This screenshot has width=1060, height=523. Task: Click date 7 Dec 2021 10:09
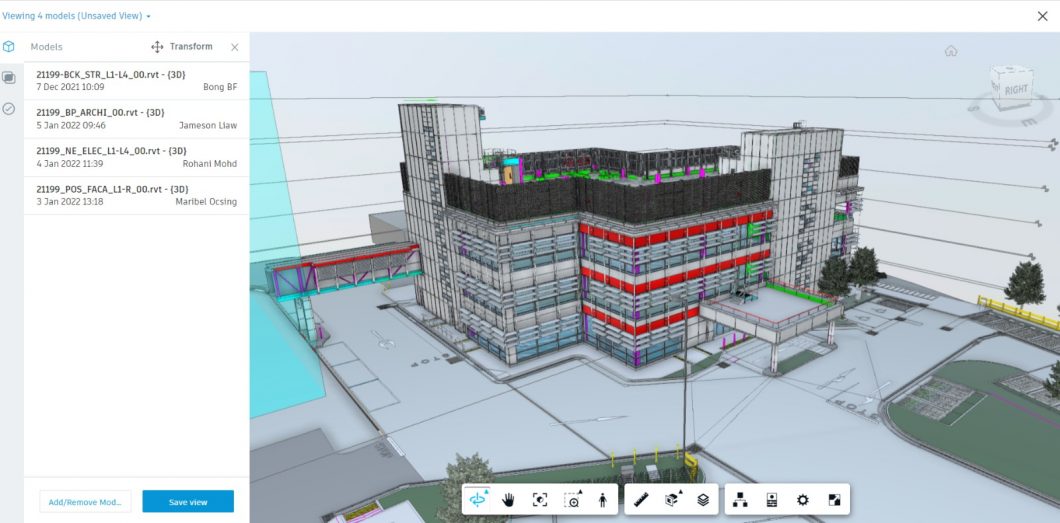[70, 87]
